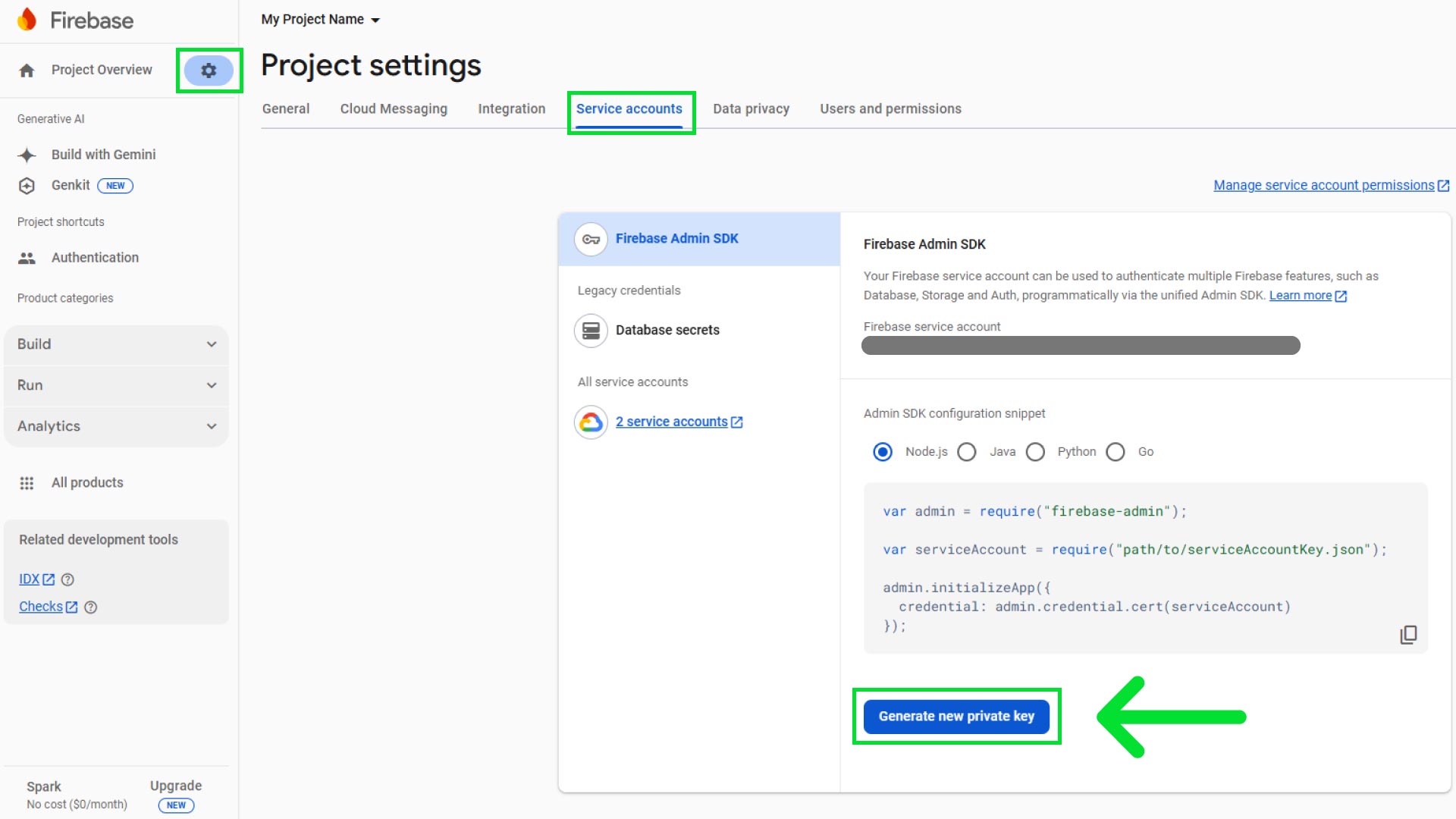Select Go for the configuration snippet

1115,451
